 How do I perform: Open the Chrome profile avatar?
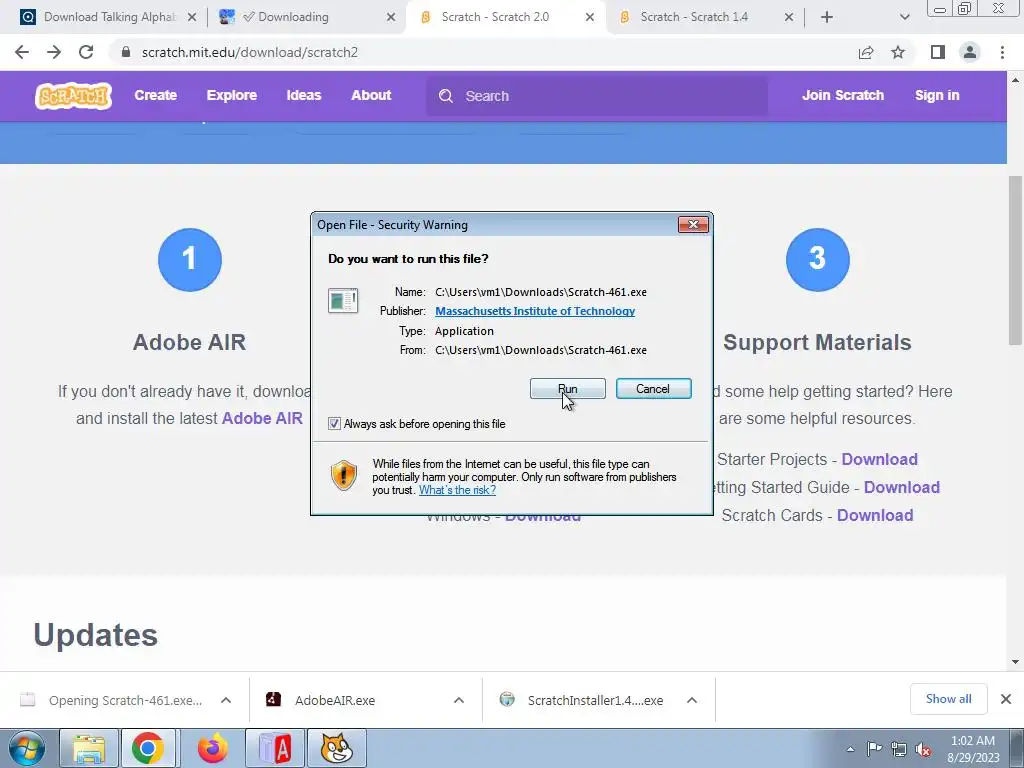click(970, 52)
